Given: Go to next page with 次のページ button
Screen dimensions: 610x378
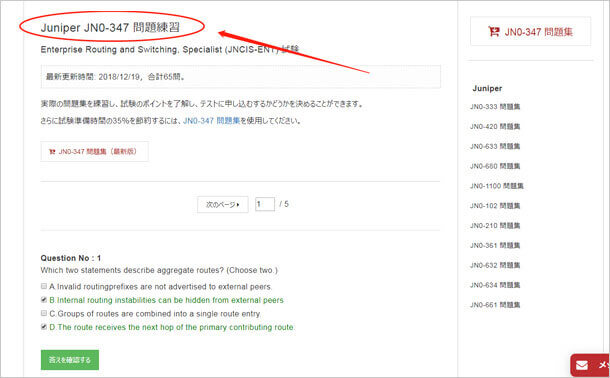Looking at the screenshot, I should [x=223, y=205].
